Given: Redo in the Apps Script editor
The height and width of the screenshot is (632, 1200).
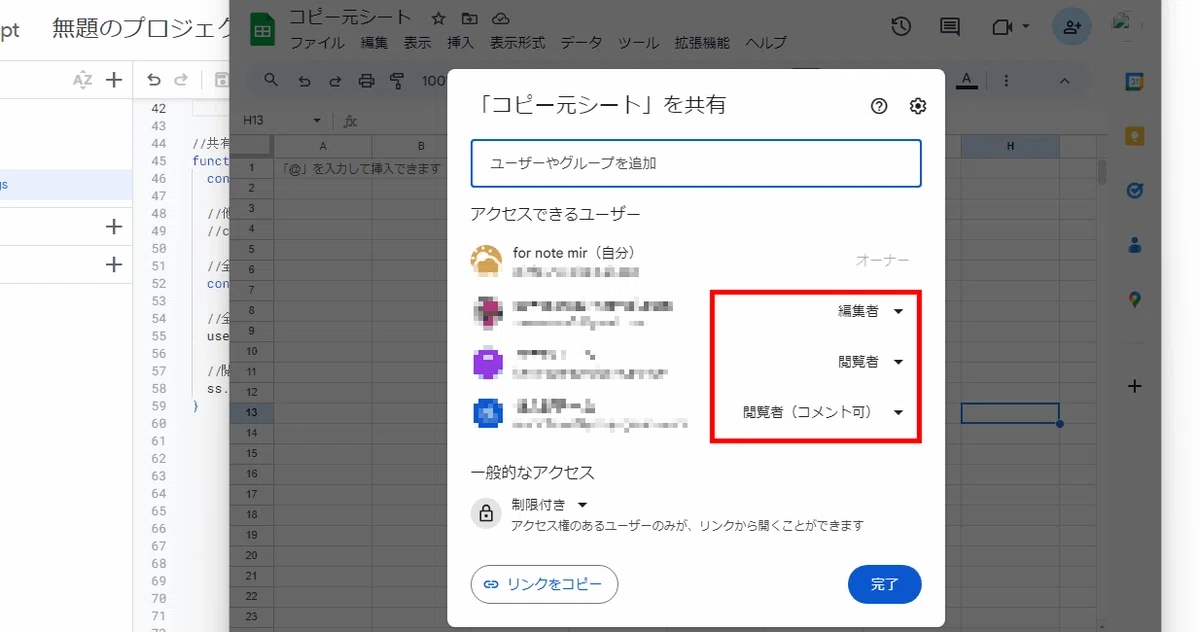Looking at the screenshot, I should (181, 80).
